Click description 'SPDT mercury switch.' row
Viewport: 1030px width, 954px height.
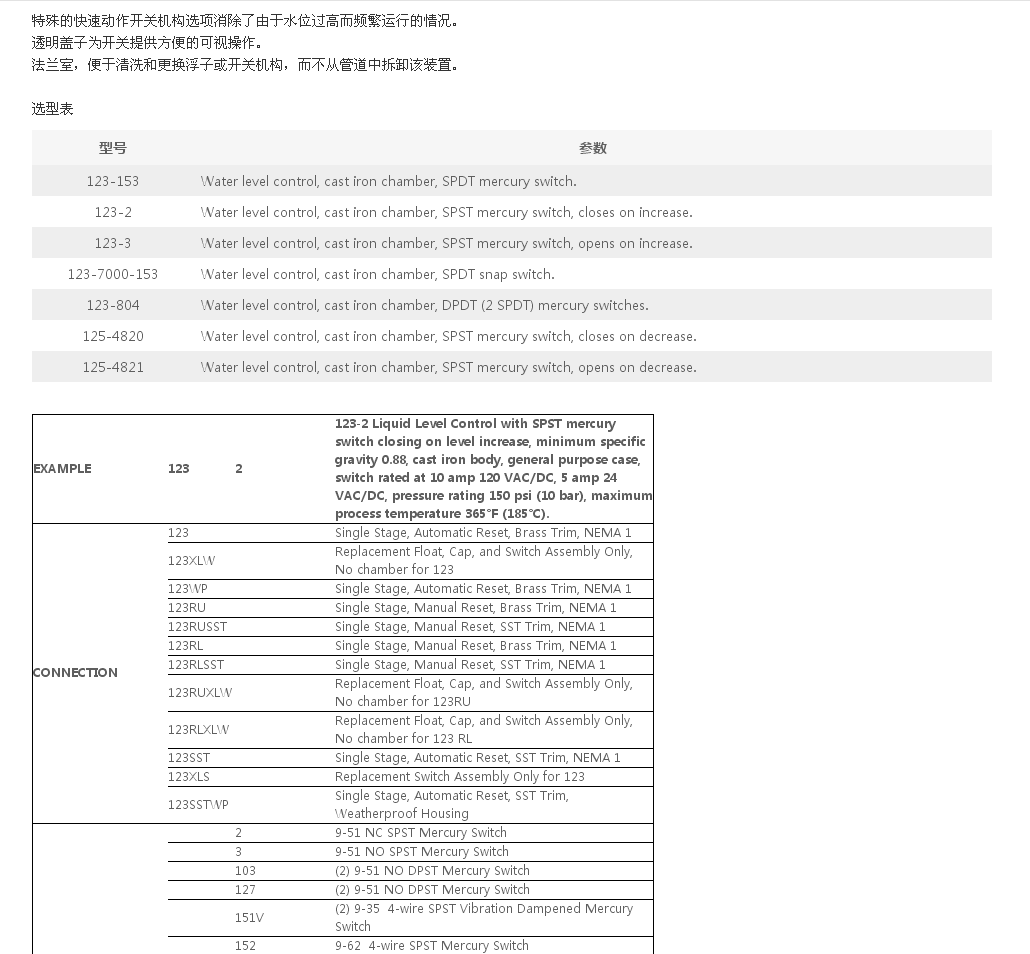pos(388,181)
